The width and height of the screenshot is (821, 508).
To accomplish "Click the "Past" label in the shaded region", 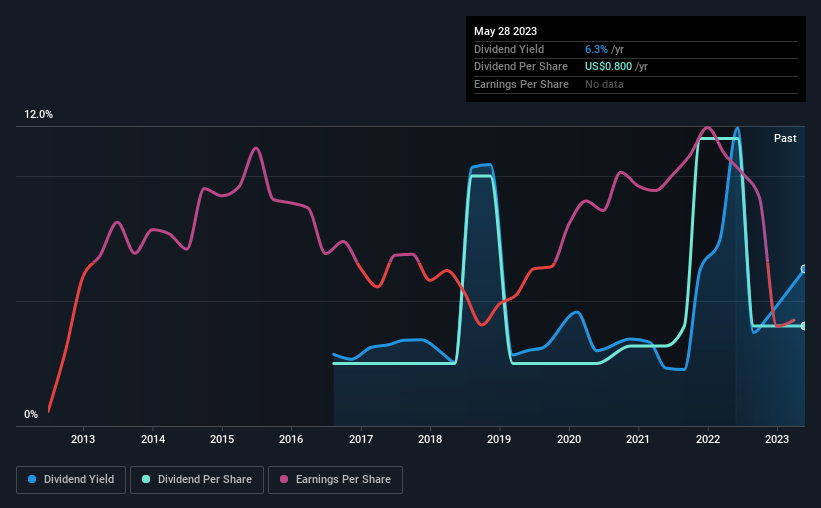I will pos(785,138).
